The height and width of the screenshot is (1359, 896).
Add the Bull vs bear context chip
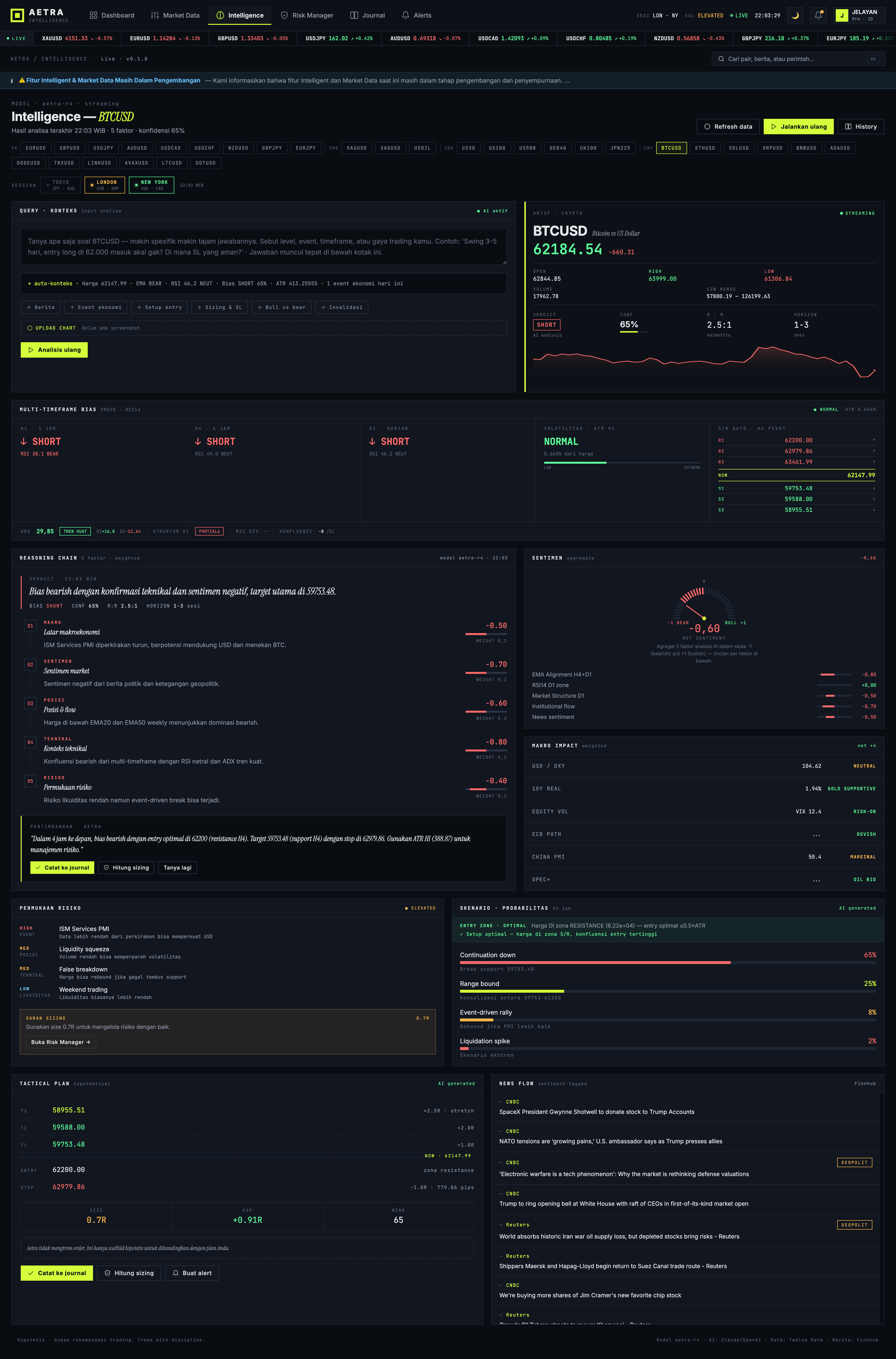pos(281,308)
